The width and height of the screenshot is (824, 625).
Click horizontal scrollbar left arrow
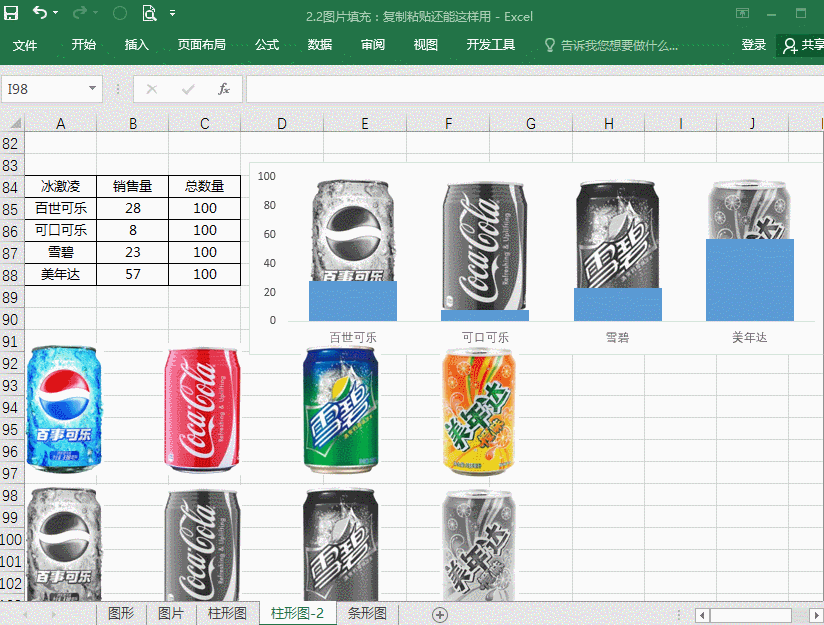(x=702, y=615)
